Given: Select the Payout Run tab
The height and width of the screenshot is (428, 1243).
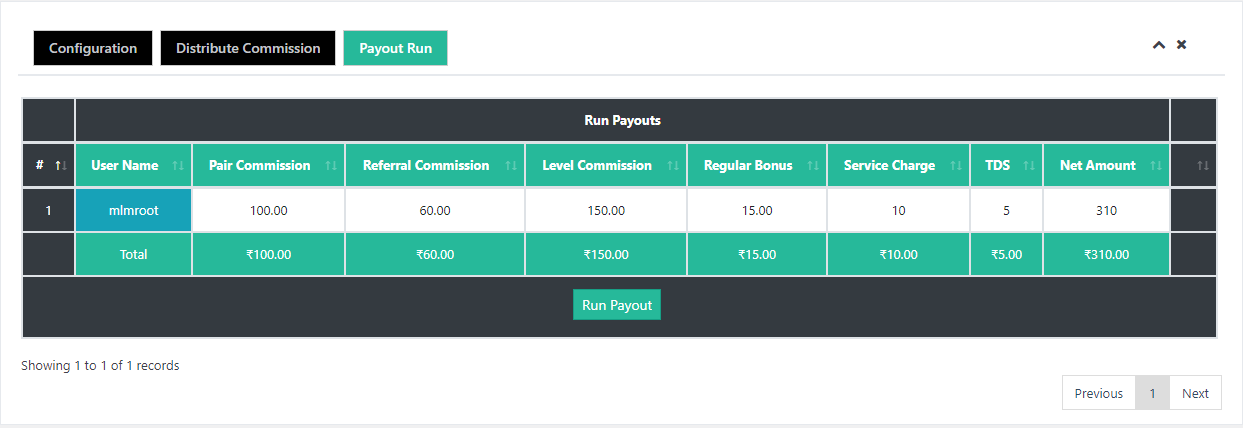Looking at the screenshot, I should pyautogui.click(x=395, y=48).
